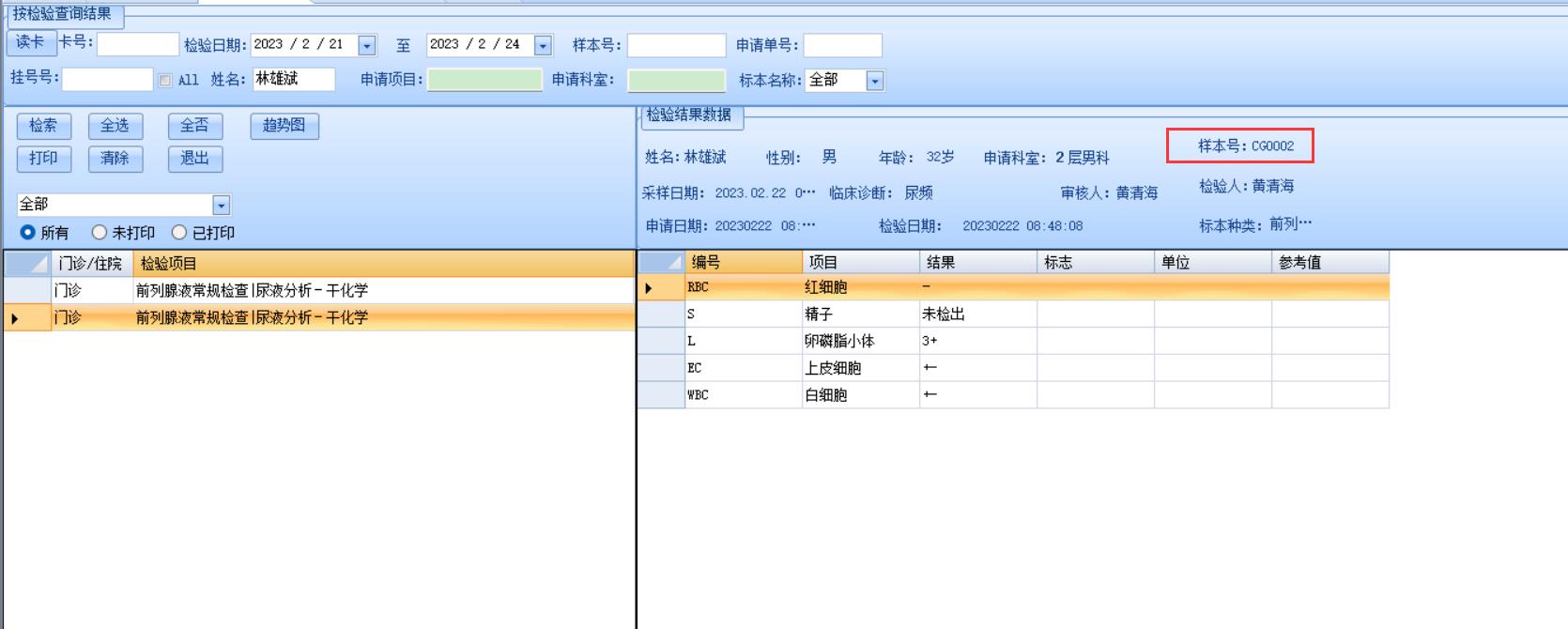The width and height of the screenshot is (1568, 629).
Task: Click the 退出 exit button
Action: (x=195, y=159)
